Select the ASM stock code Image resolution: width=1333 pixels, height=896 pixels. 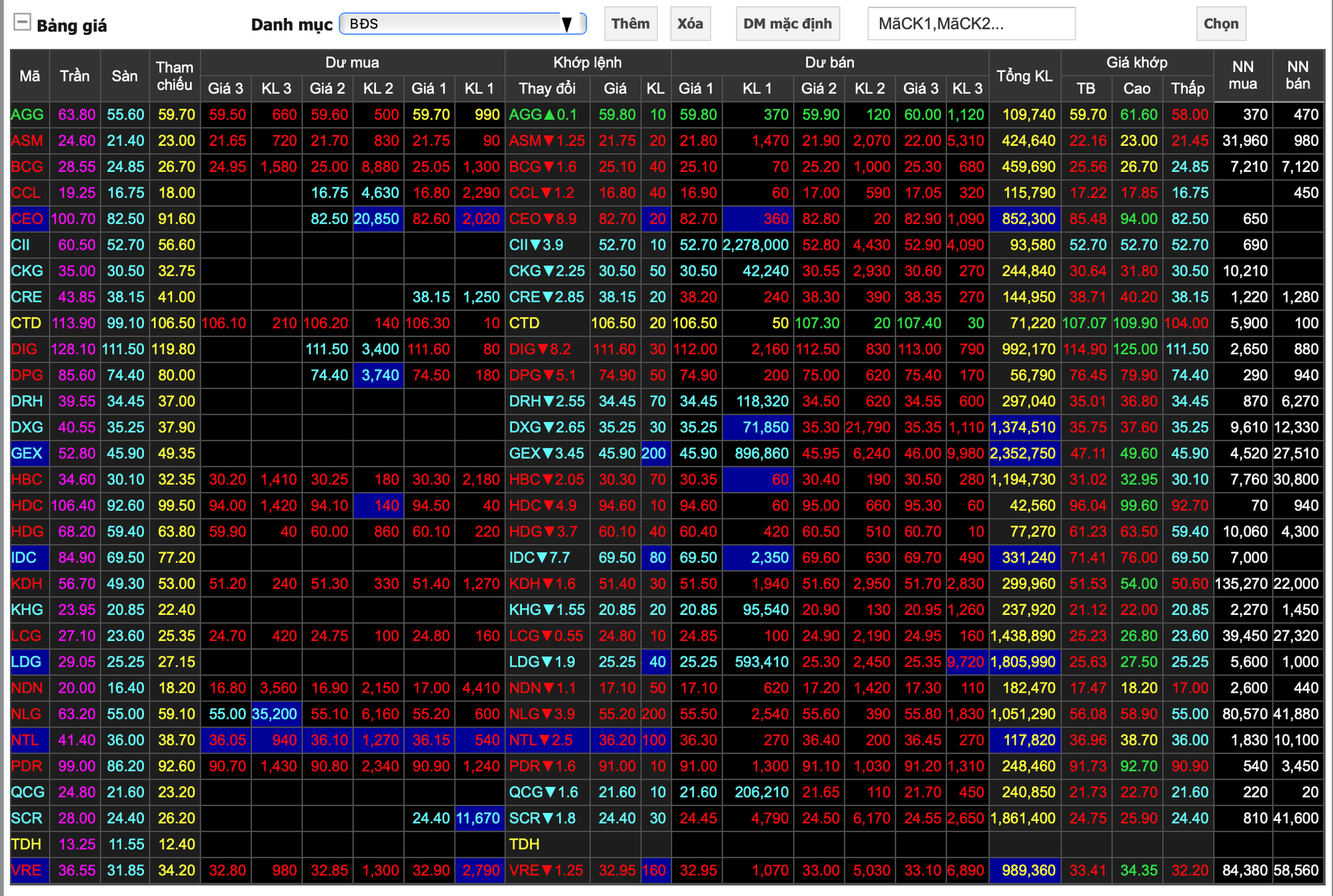click(27, 141)
